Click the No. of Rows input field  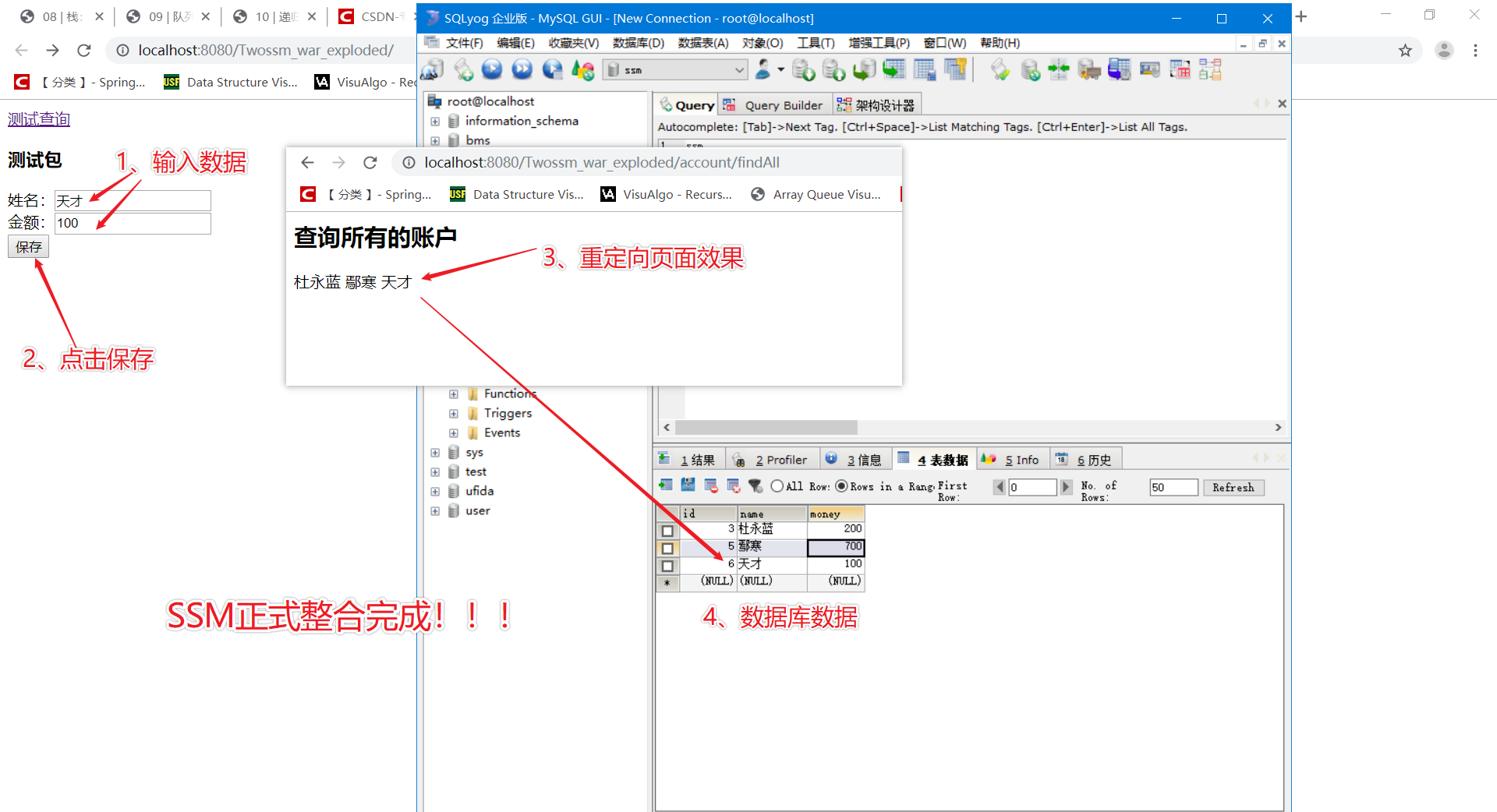tap(1173, 487)
